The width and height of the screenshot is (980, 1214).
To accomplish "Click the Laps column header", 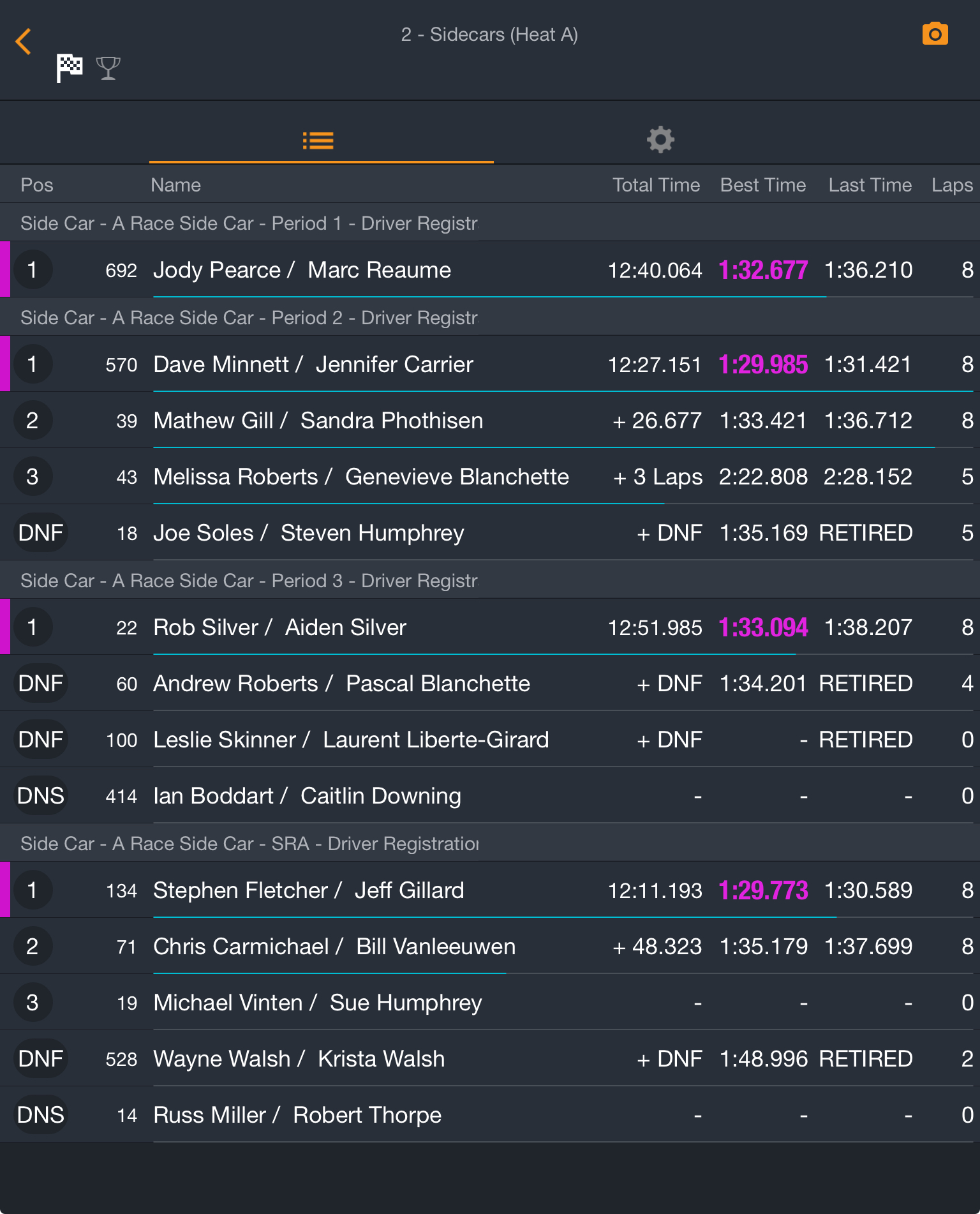I will (x=952, y=185).
